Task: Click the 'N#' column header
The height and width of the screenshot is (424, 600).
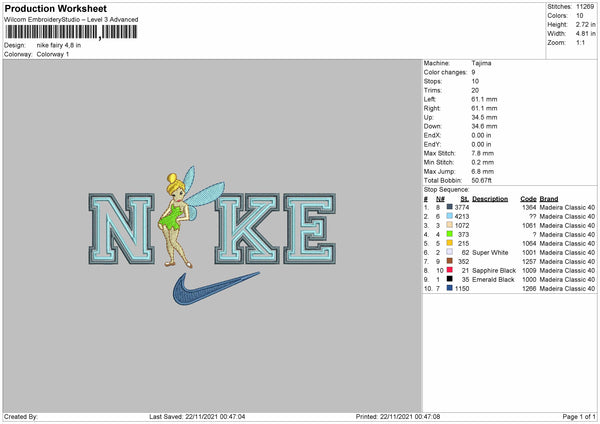Action: 440,199
